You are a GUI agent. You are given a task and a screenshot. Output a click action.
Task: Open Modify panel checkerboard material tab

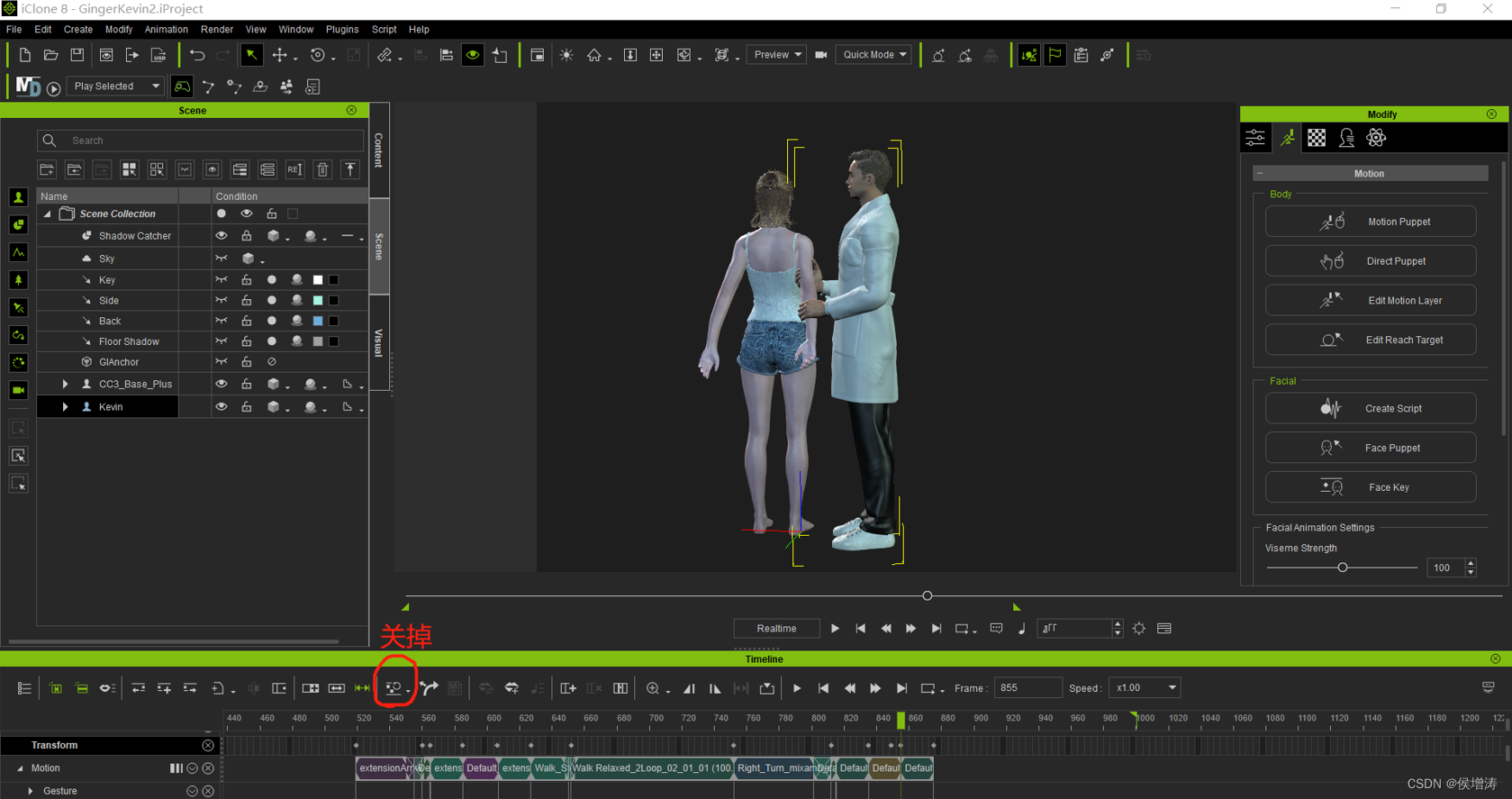point(1317,138)
